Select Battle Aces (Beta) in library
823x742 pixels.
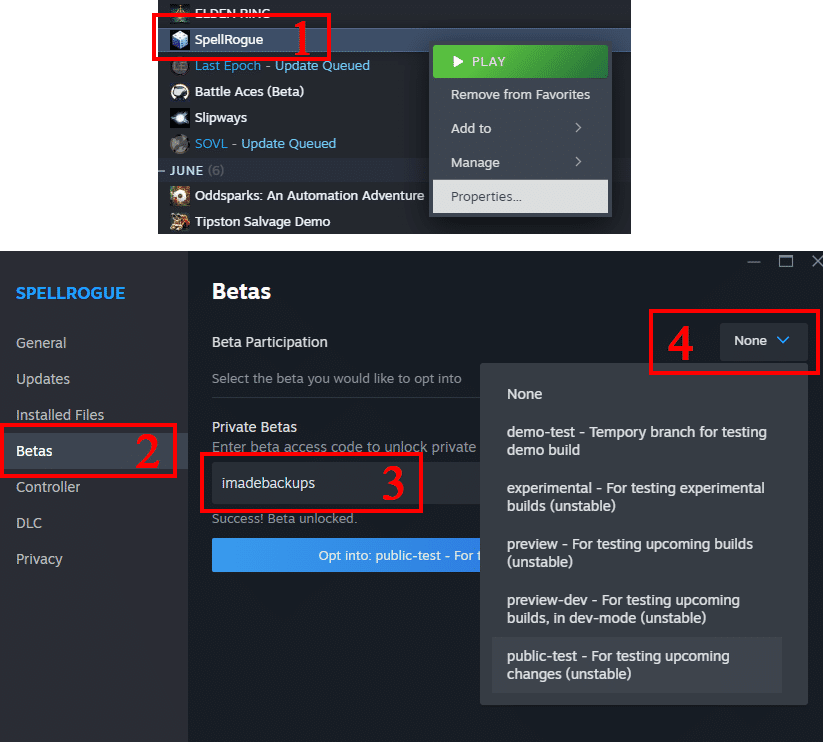[249, 91]
